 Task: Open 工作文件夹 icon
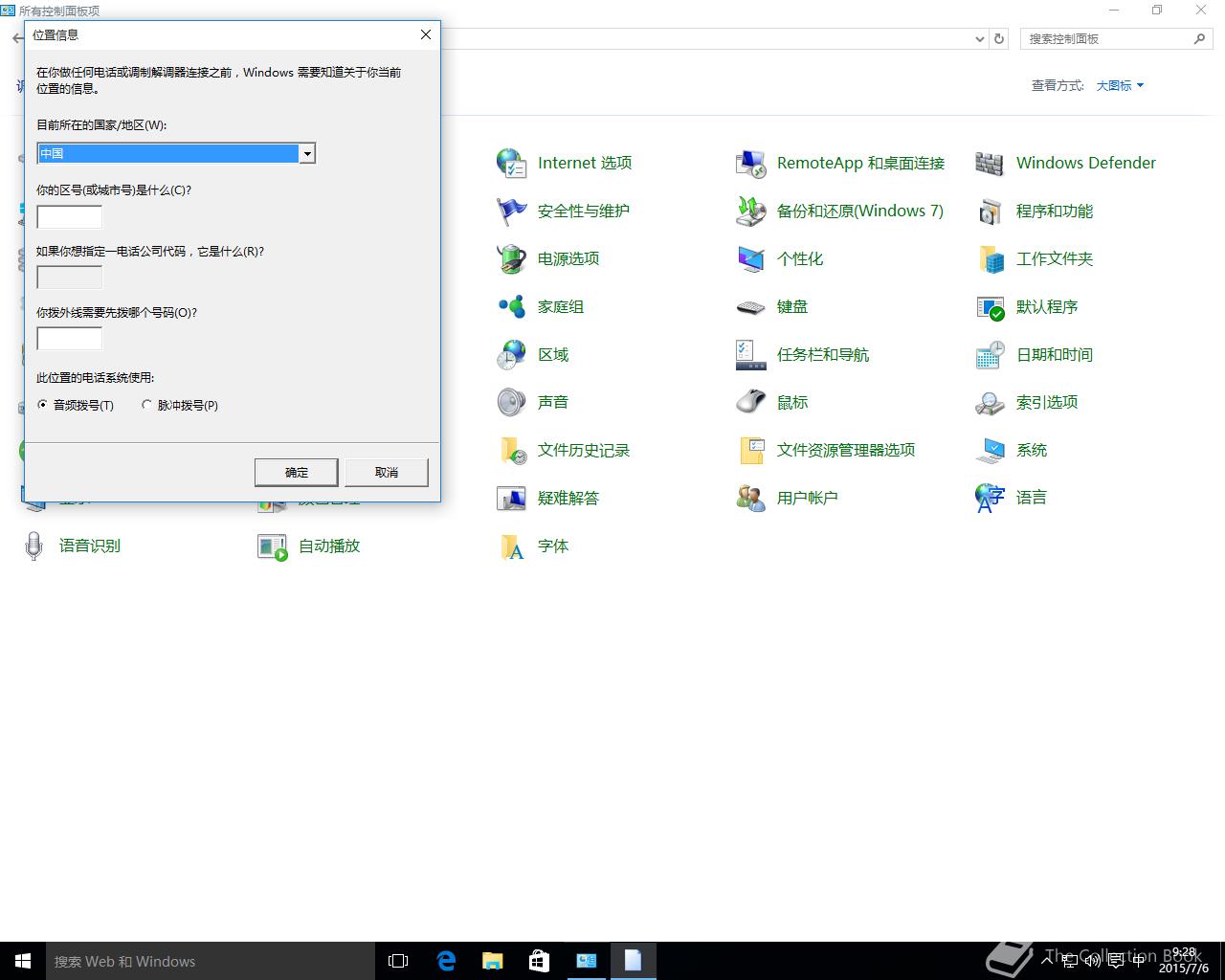990,258
